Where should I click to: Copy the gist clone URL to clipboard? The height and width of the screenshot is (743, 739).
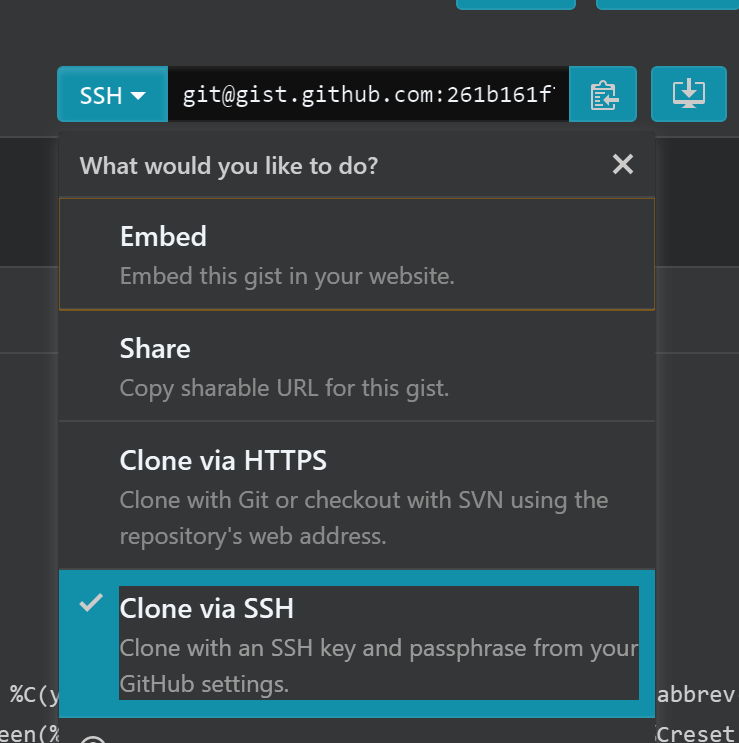pos(603,94)
